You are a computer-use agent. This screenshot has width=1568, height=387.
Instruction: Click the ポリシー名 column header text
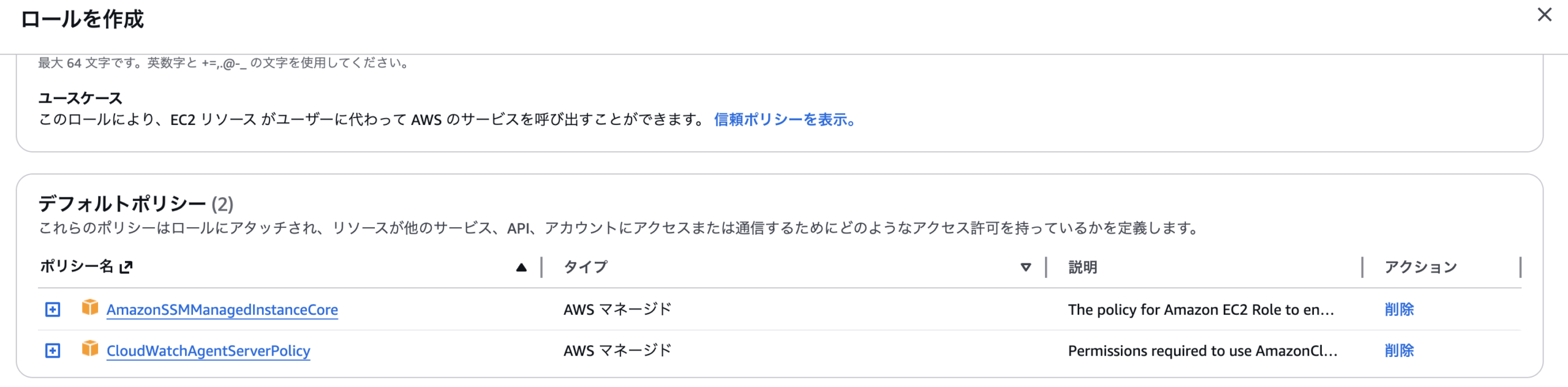coord(77,266)
